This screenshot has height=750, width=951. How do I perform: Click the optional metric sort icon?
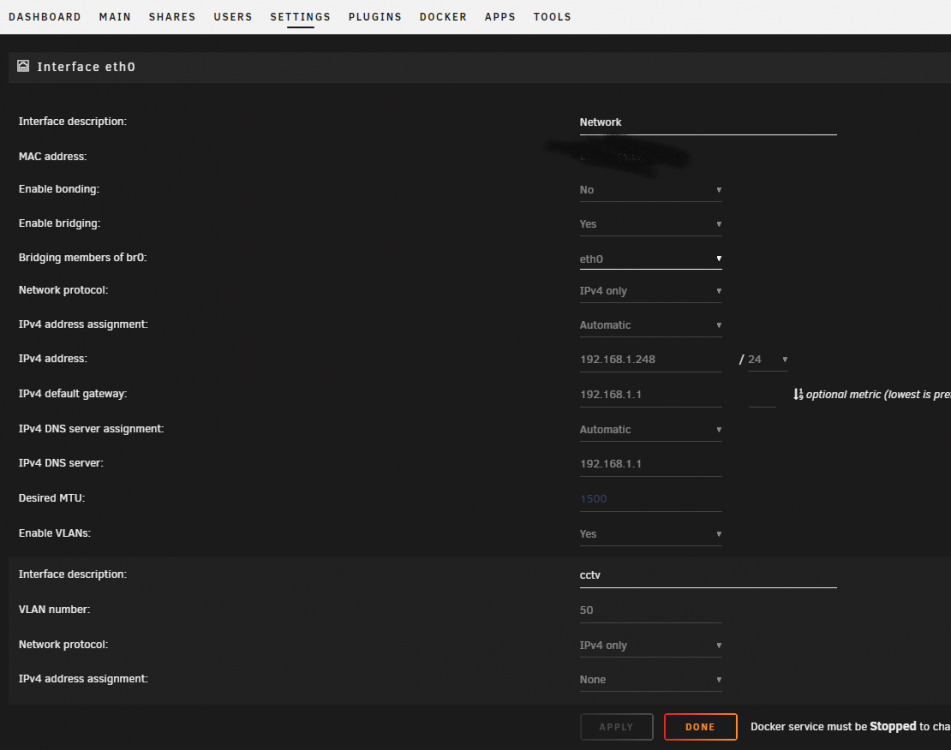(x=798, y=395)
